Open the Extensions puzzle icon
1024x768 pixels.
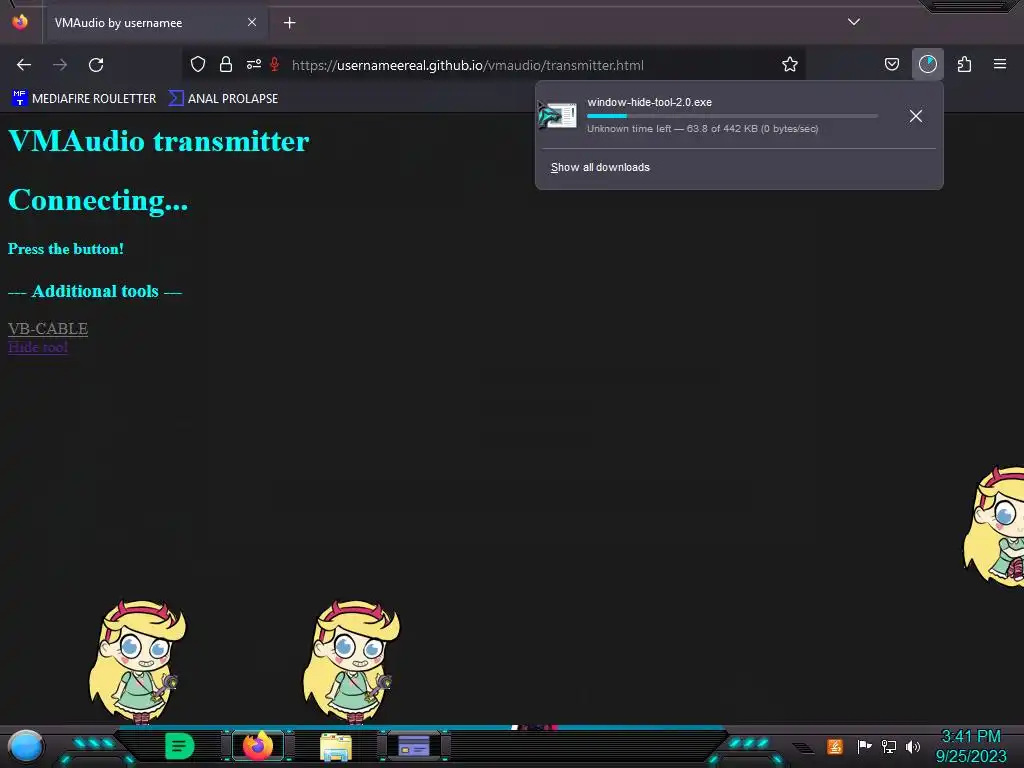coord(964,64)
